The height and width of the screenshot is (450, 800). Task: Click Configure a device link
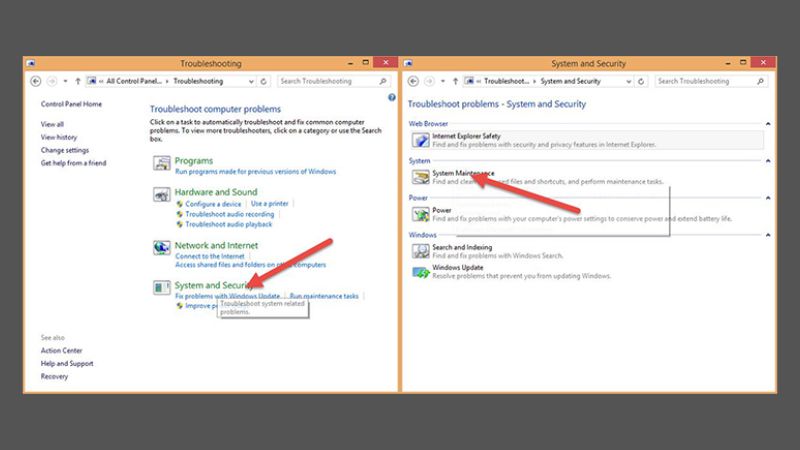(213, 204)
